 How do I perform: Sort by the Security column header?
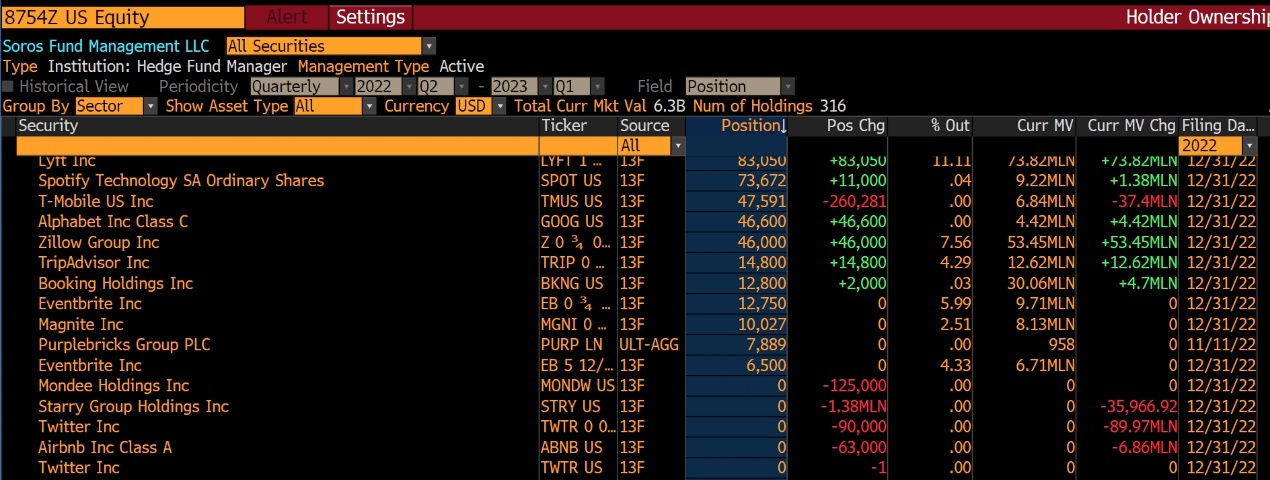click(x=277, y=126)
